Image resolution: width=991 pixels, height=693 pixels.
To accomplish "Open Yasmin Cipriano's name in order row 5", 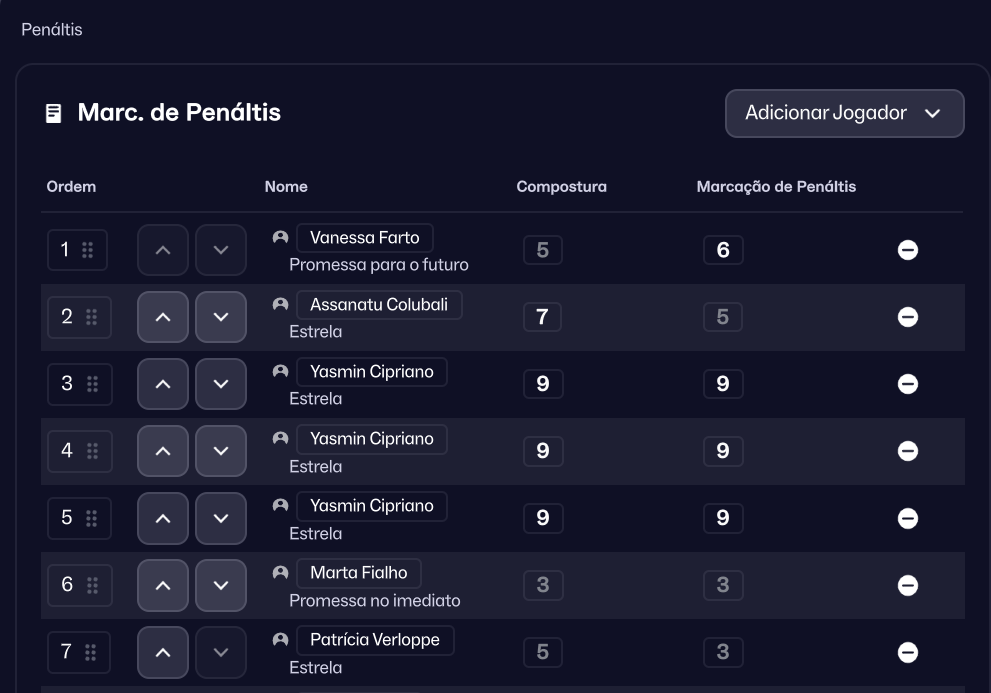I will tap(372, 506).
